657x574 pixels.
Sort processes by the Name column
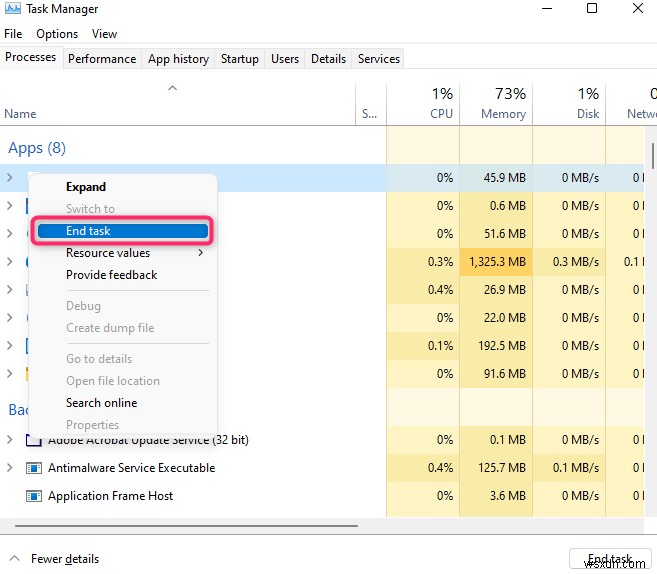pyautogui.click(x=178, y=105)
